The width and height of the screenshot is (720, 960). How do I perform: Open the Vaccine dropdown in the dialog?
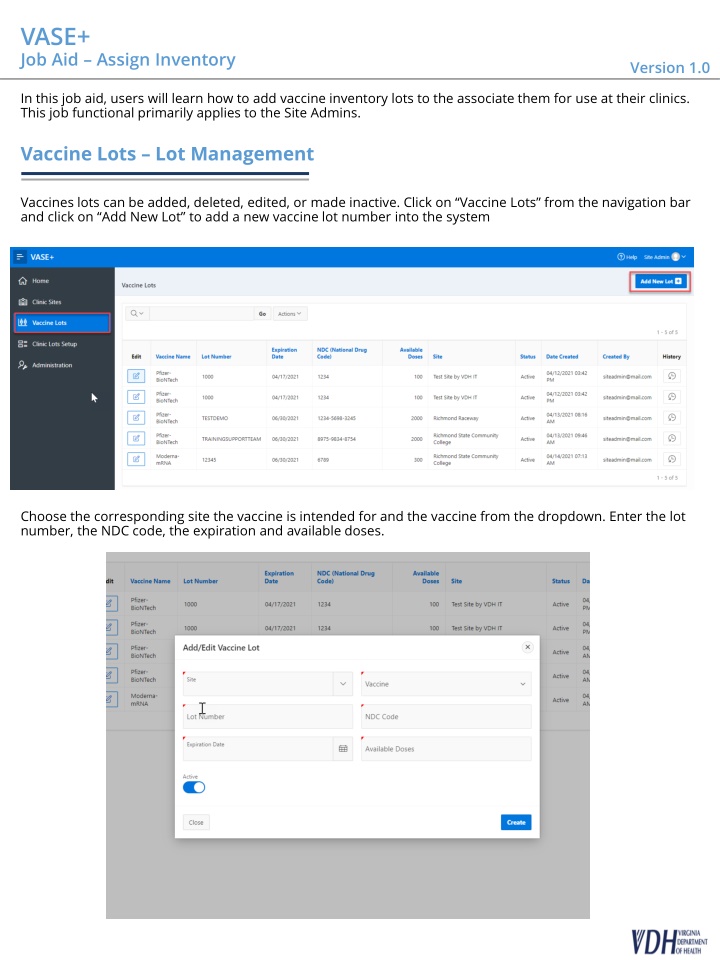click(x=446, y=684)
